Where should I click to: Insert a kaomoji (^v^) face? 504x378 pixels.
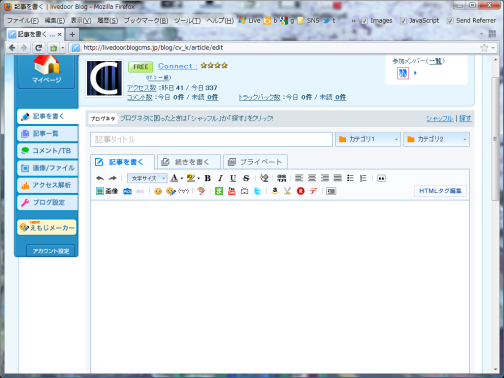(184, 191)
